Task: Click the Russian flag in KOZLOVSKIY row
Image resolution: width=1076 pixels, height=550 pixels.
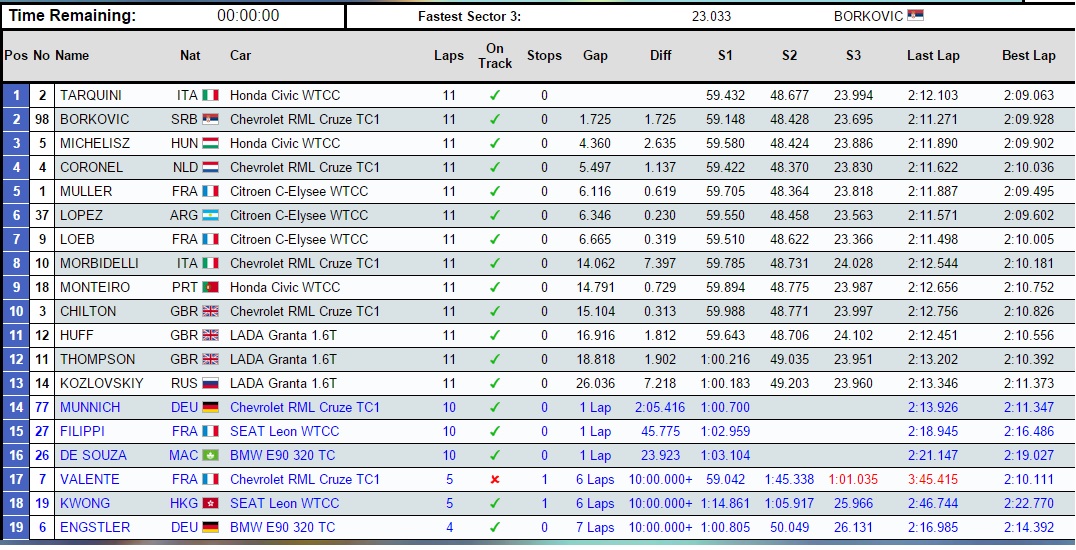Action: (210, 384)
